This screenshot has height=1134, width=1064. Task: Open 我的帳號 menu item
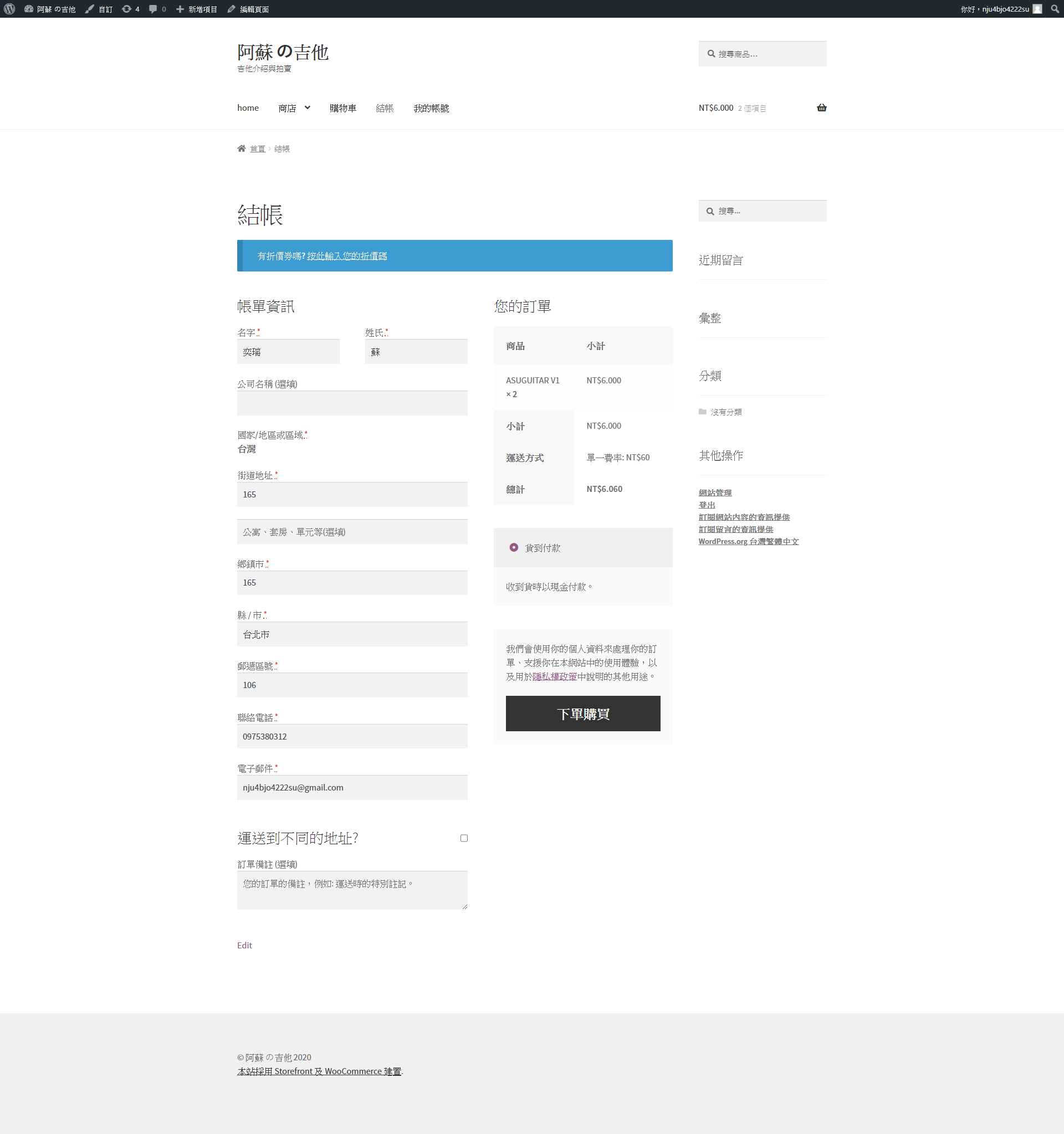(x=431, y=109)
